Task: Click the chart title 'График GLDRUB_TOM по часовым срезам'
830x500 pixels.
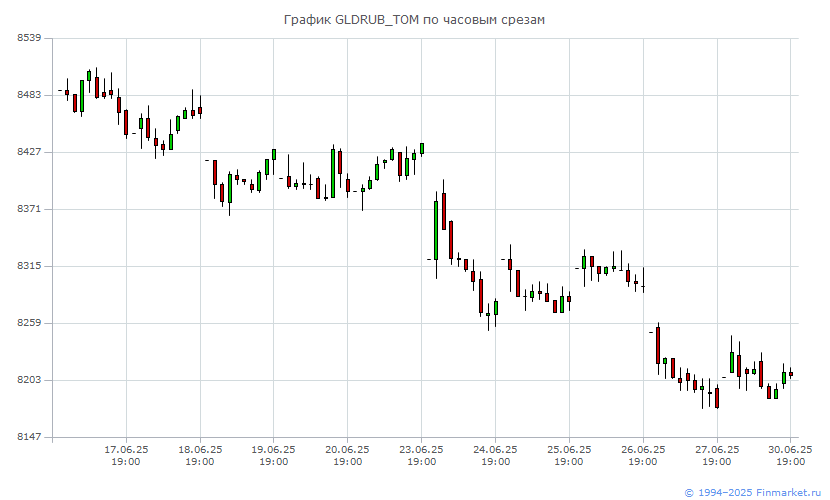Action: pos(414,20)
